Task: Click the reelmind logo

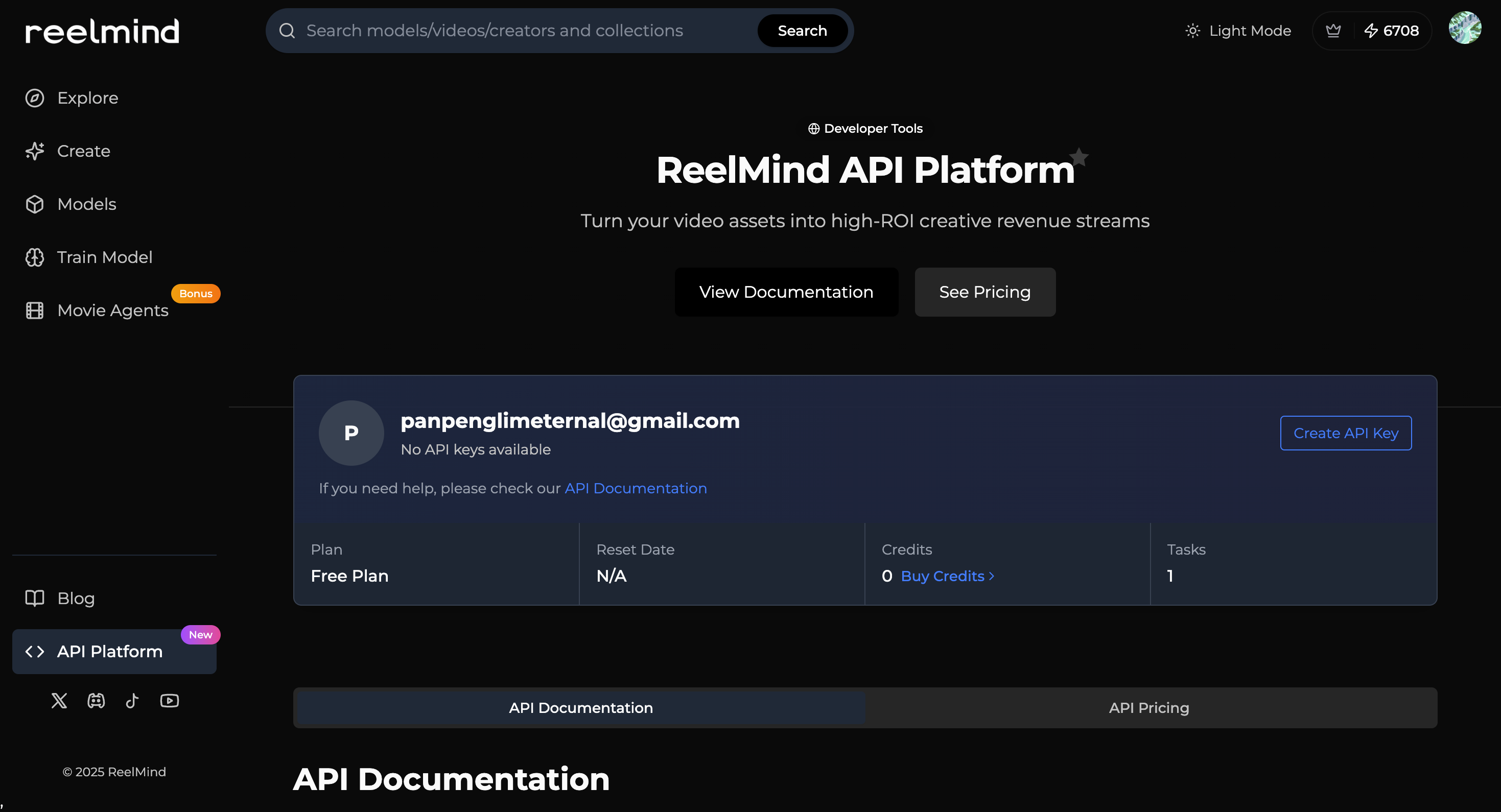Action: tap(102, 31)
